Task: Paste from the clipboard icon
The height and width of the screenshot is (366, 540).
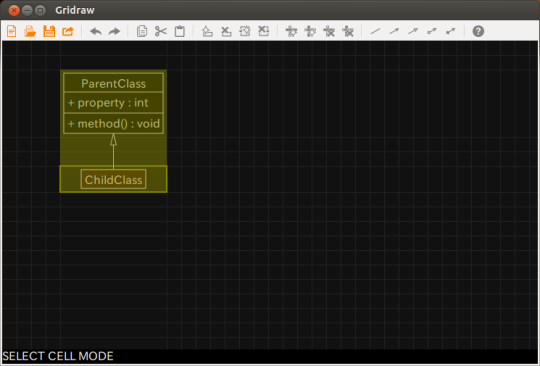Action: pyautogui.click(x=179, y=31)
